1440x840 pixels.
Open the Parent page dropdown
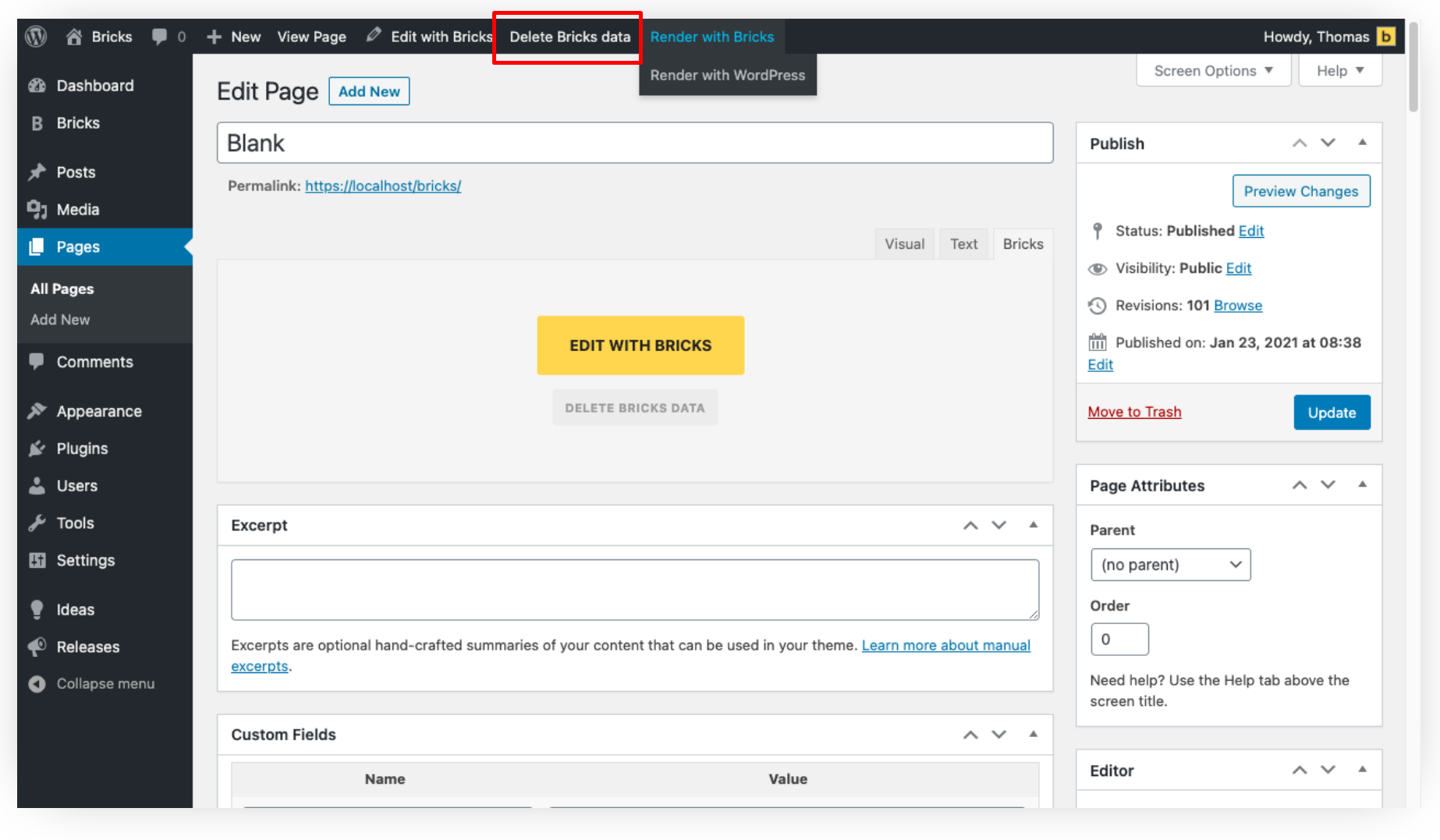[x=1170, y=565]
